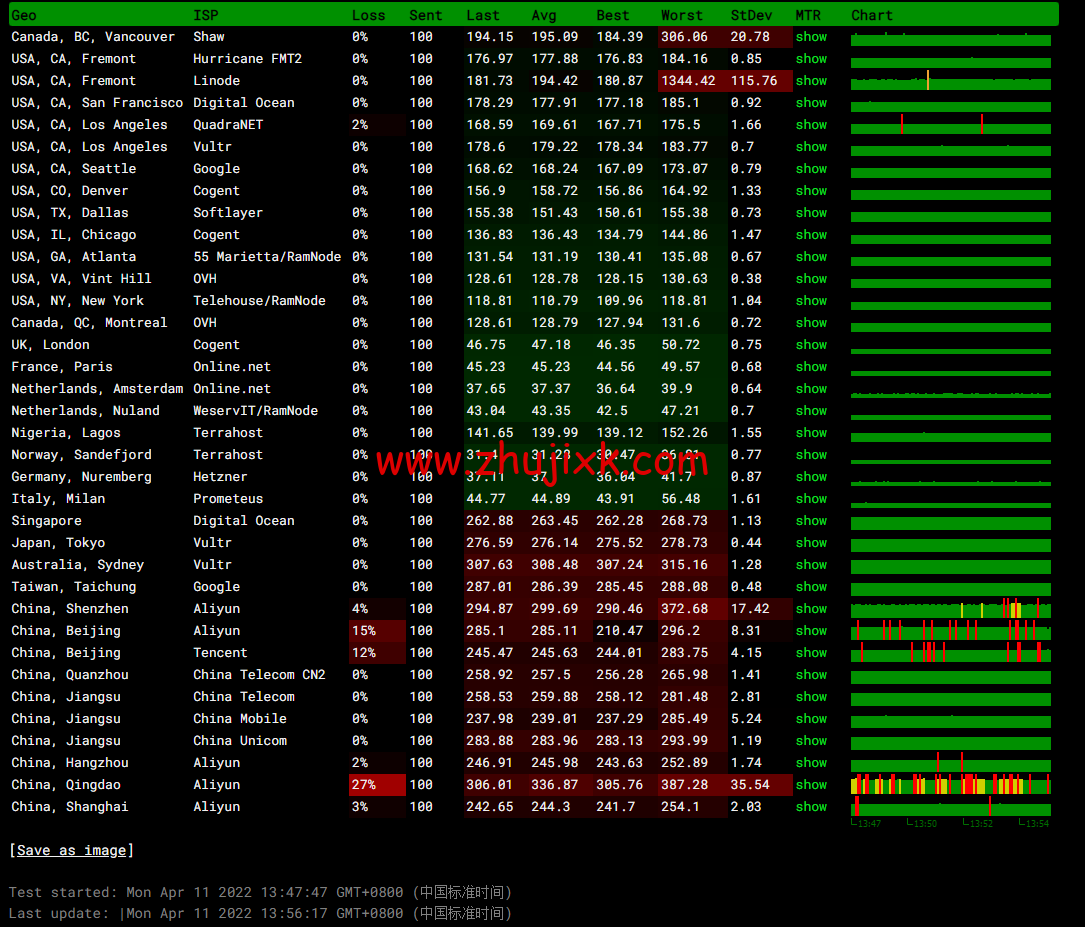Click the Loss column header
The image size is (1085, 927).
[x=368, y=15]
